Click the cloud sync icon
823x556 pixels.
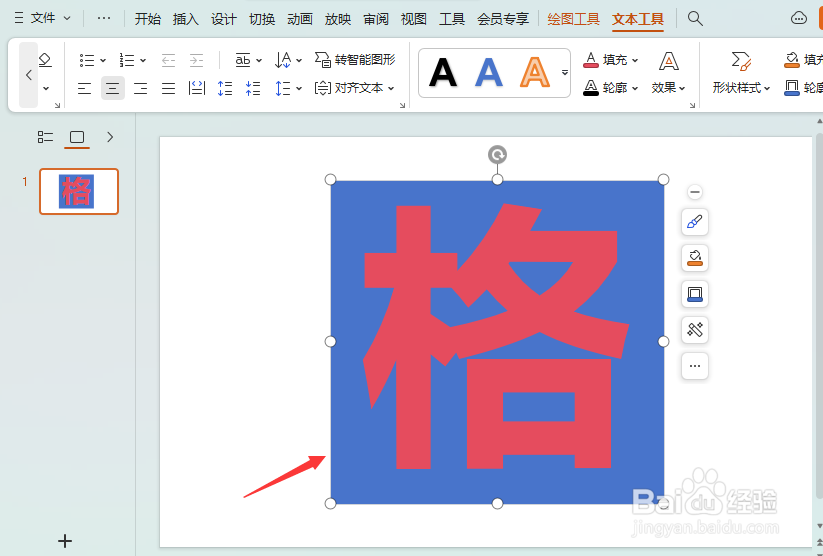click(798, 18)
